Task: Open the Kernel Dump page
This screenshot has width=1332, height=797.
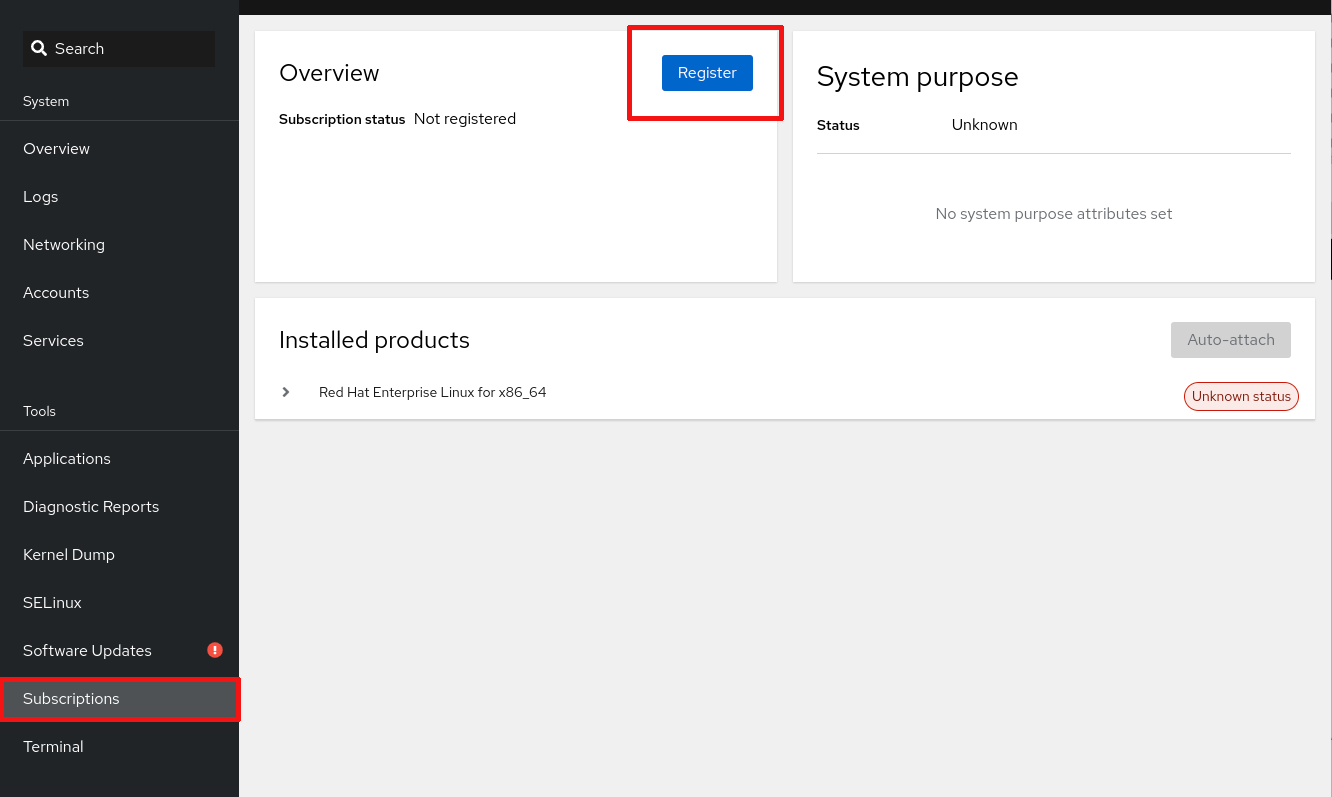Action: click(69, 555)
